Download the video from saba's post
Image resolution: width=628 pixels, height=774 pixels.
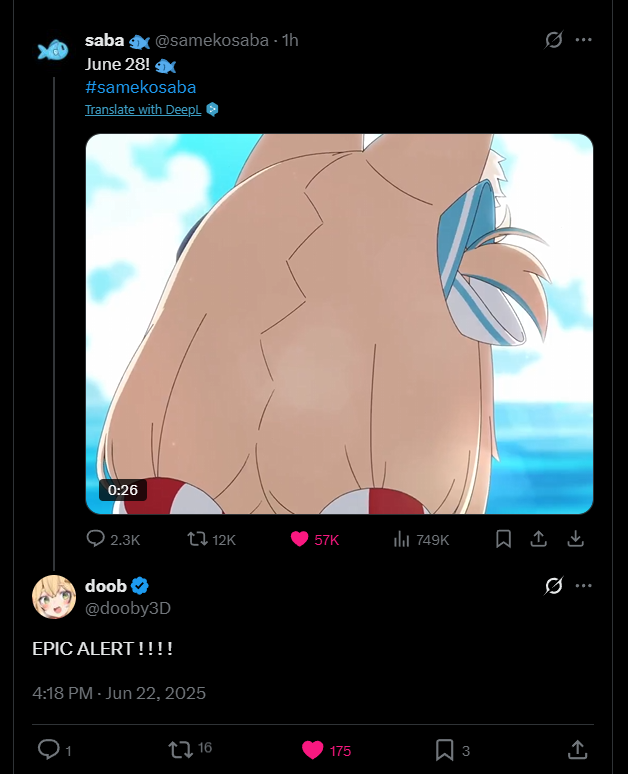(575, 539)
